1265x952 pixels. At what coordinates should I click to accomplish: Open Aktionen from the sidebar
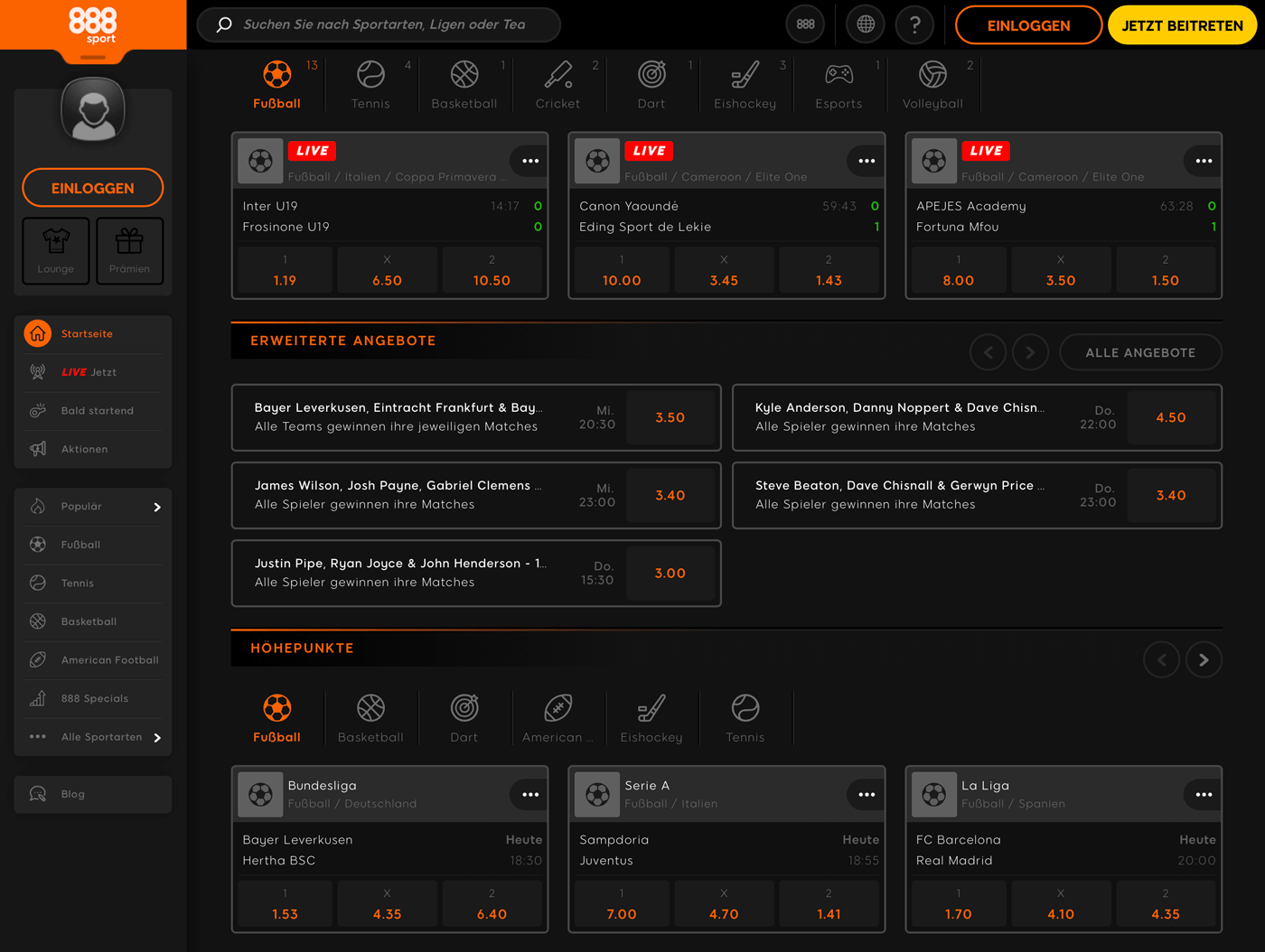pos(36,448)
